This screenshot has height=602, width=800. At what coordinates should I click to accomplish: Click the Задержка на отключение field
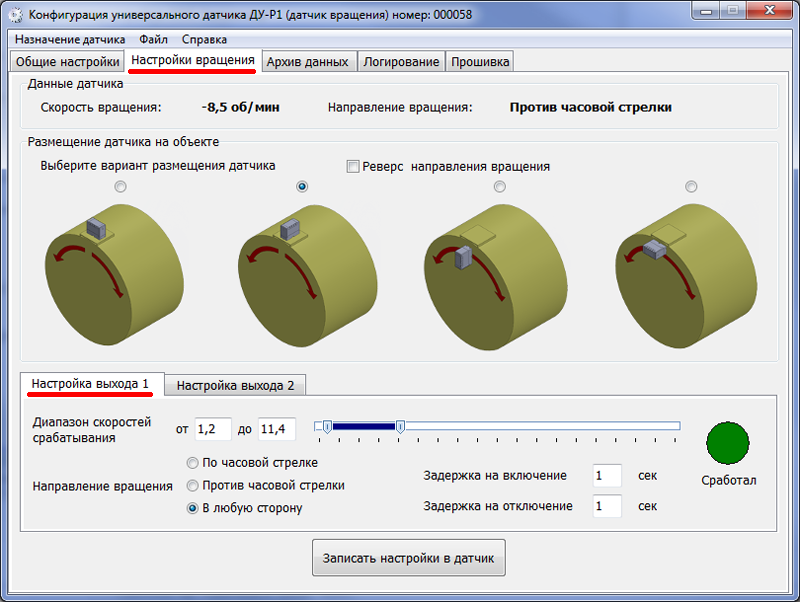coord(607,506)
